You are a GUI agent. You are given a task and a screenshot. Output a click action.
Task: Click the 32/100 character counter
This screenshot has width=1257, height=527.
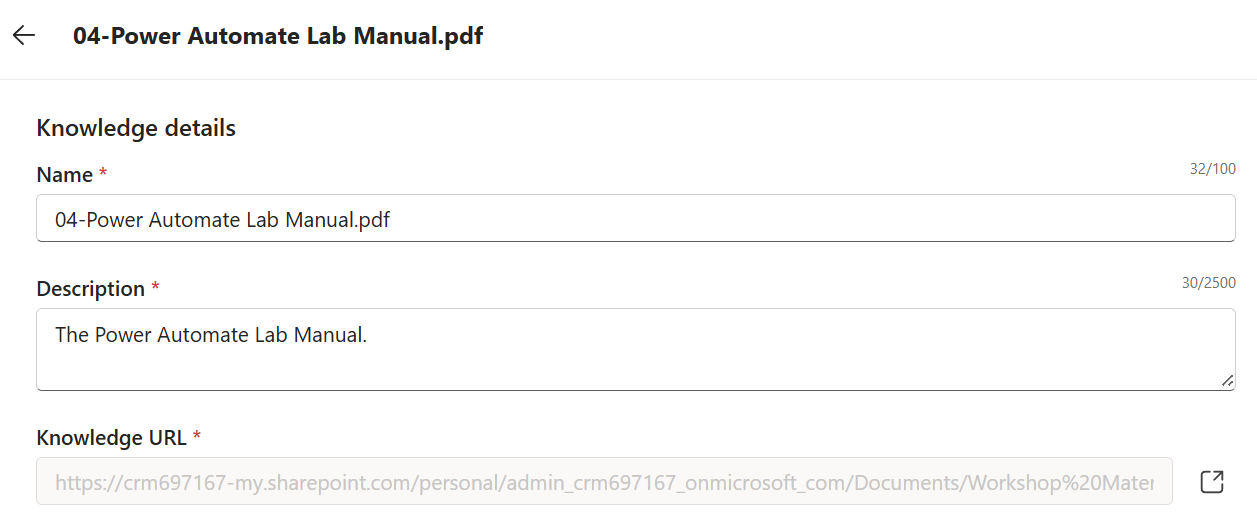tap(1212, 169)
